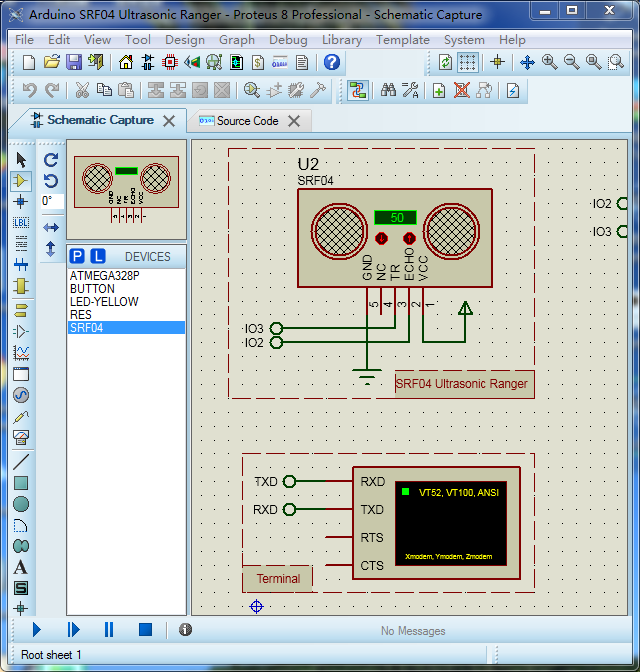Select the Junction Dot Mode tool

pyautogui.click(x=21, y=201)
